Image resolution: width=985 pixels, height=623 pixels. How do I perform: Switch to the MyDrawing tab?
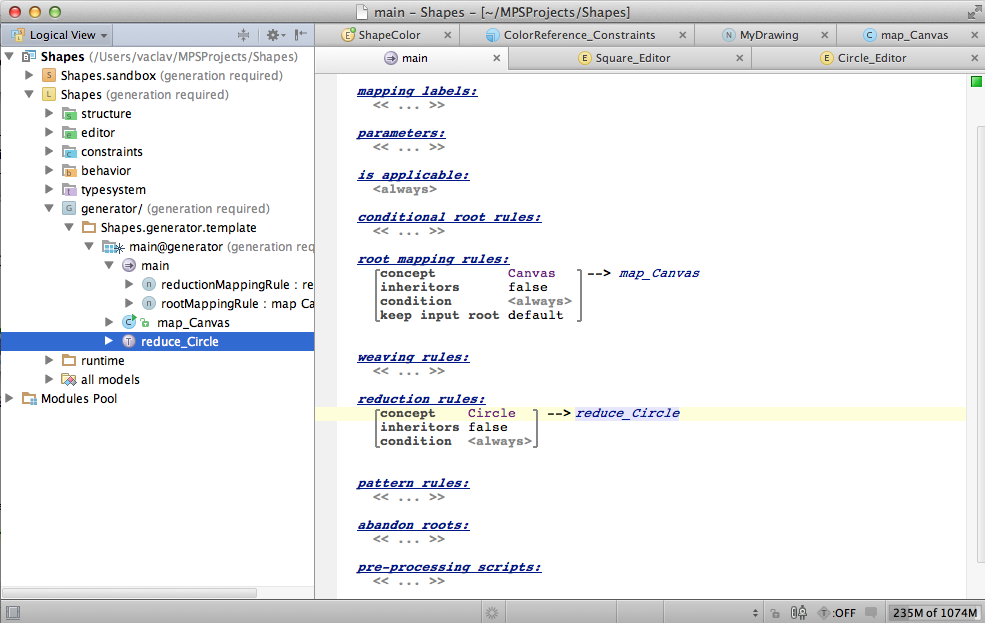coord(768,35)
